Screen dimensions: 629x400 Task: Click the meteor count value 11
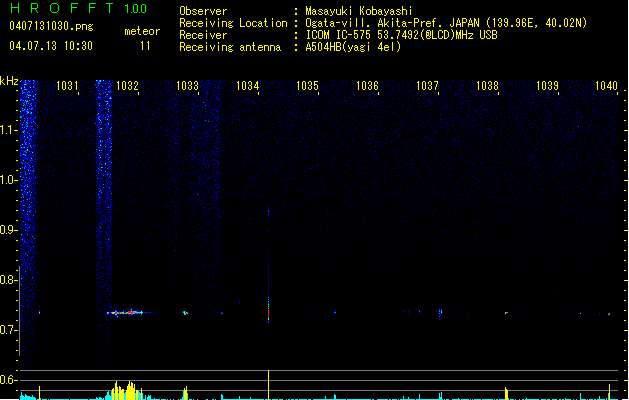[145, 46]
